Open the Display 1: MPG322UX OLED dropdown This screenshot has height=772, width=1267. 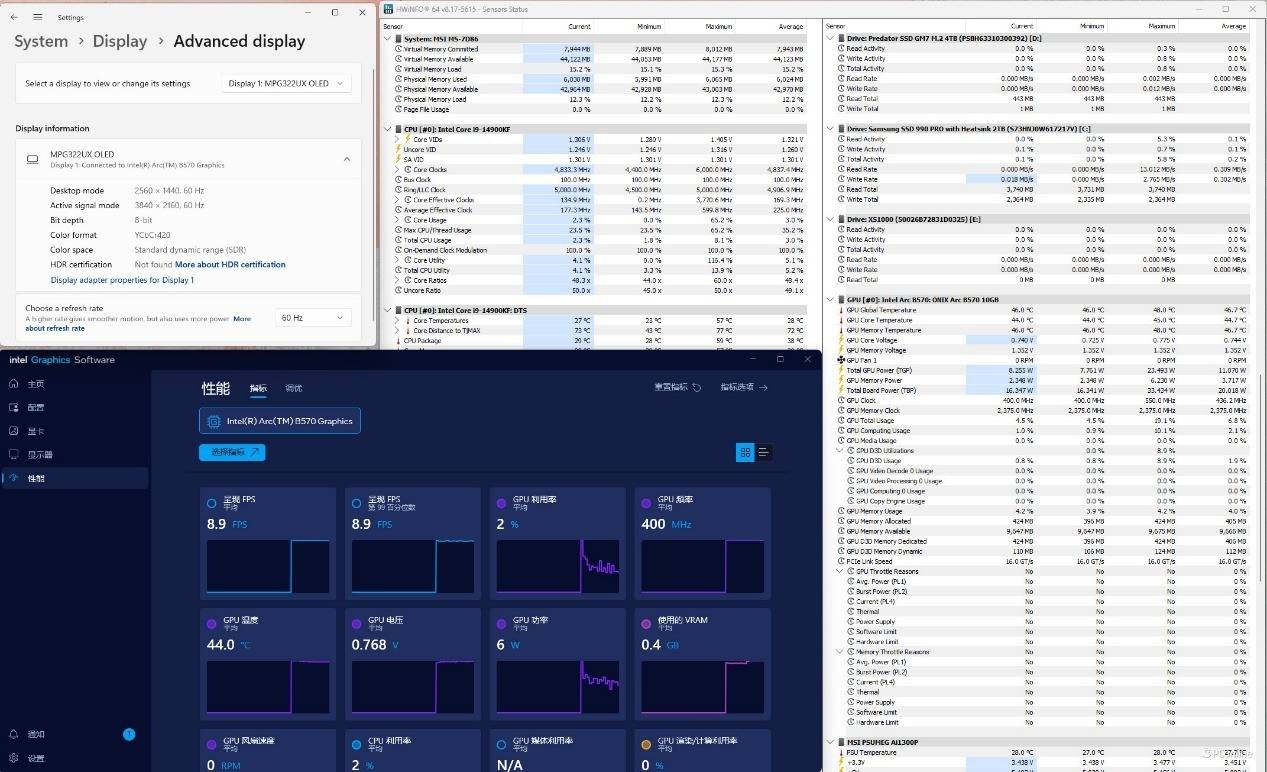coord(286,84)
